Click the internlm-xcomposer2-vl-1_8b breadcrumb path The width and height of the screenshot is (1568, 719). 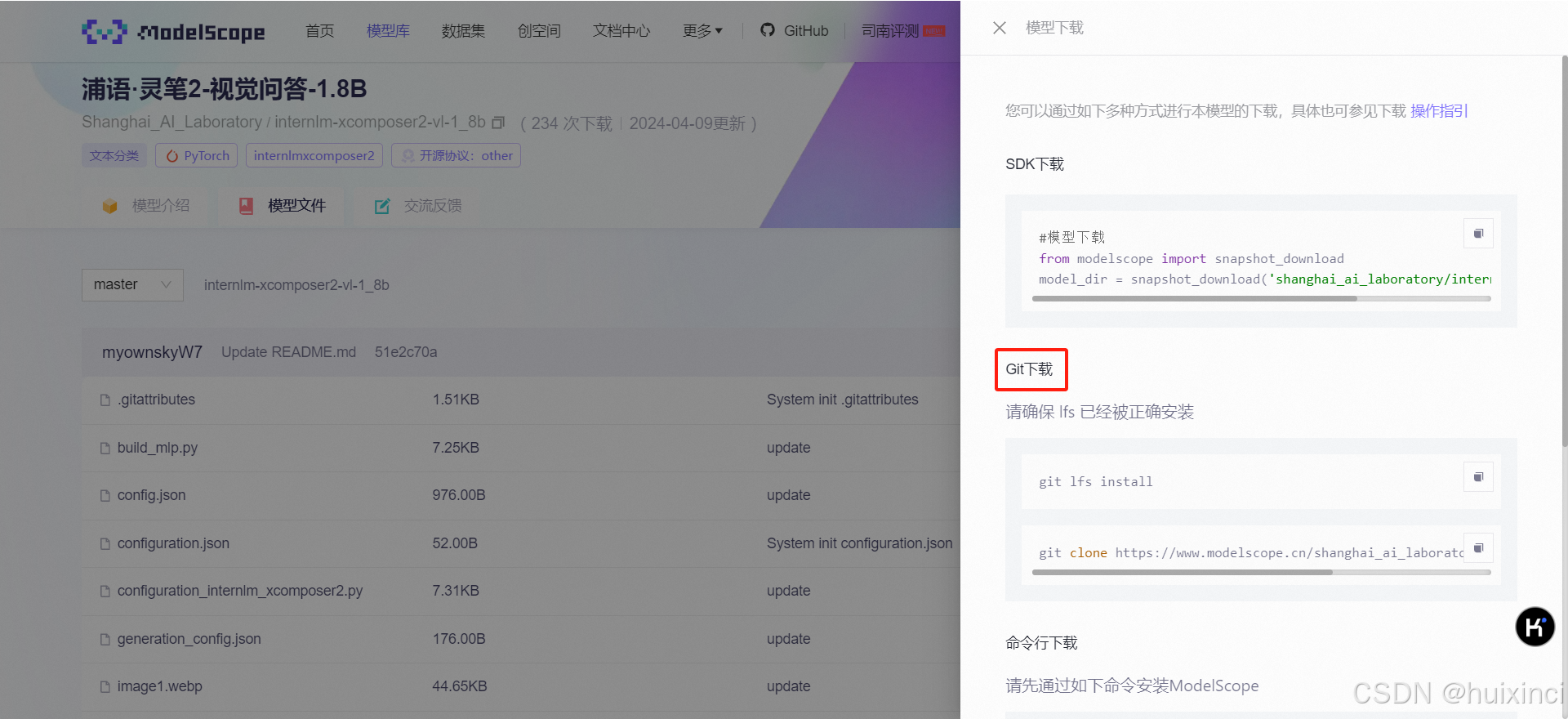point(296,285)
